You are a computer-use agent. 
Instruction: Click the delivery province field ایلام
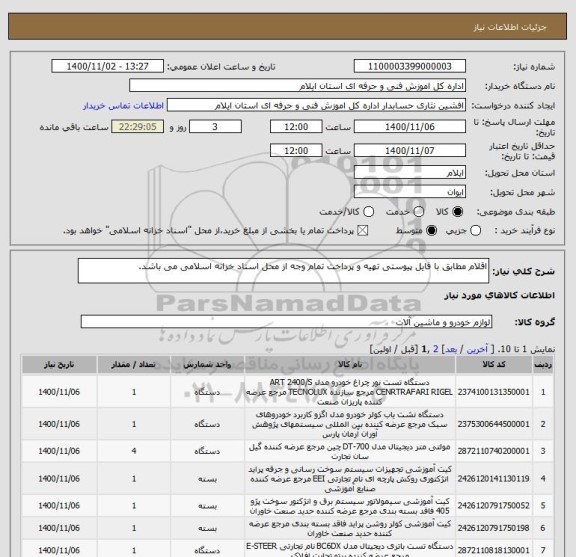click(x=410, y=173)
